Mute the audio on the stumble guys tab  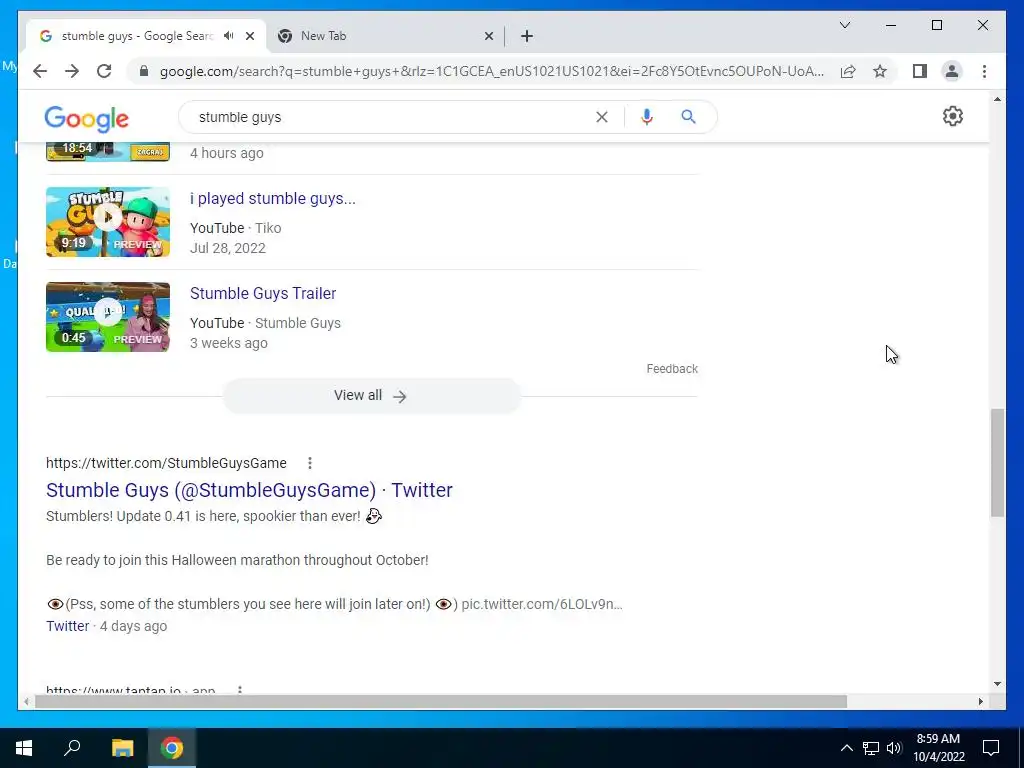[229, 36]
